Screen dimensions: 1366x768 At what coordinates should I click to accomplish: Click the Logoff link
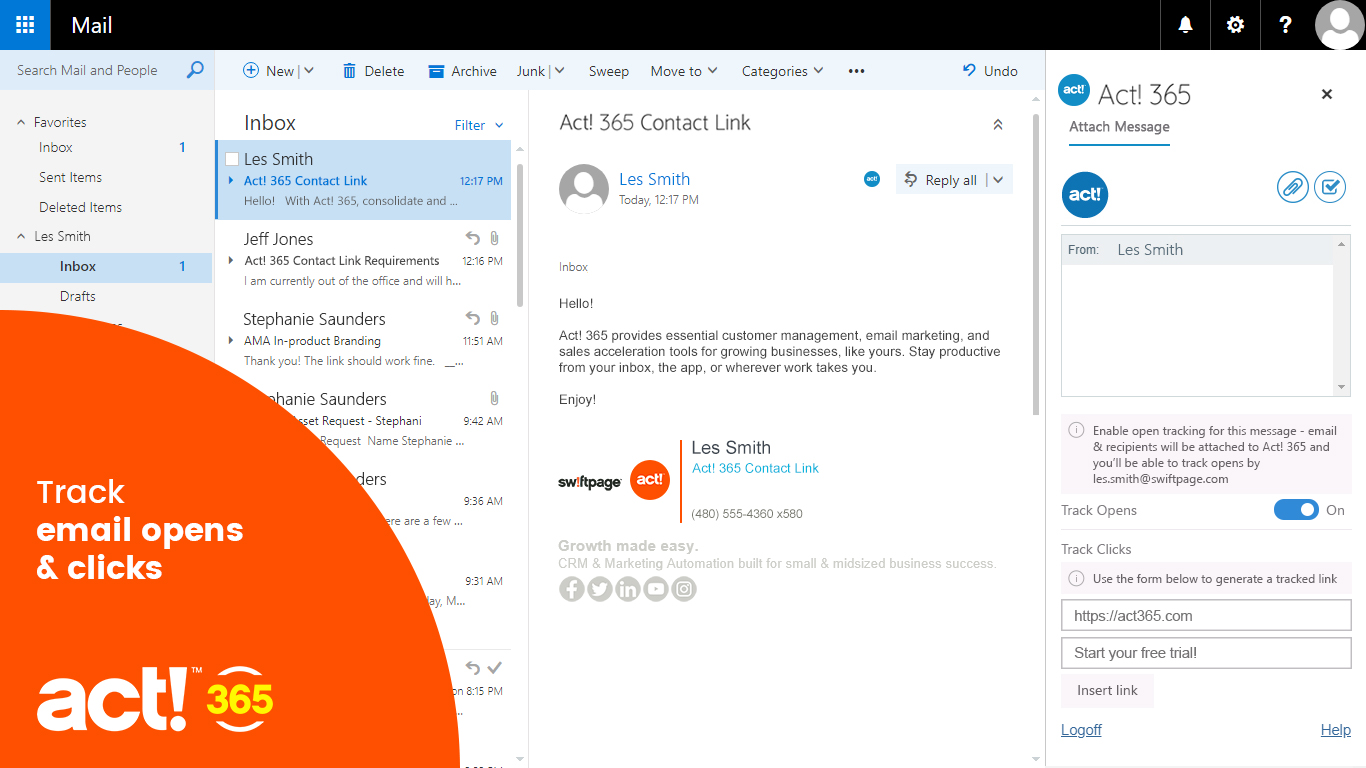click(1081, 730)
